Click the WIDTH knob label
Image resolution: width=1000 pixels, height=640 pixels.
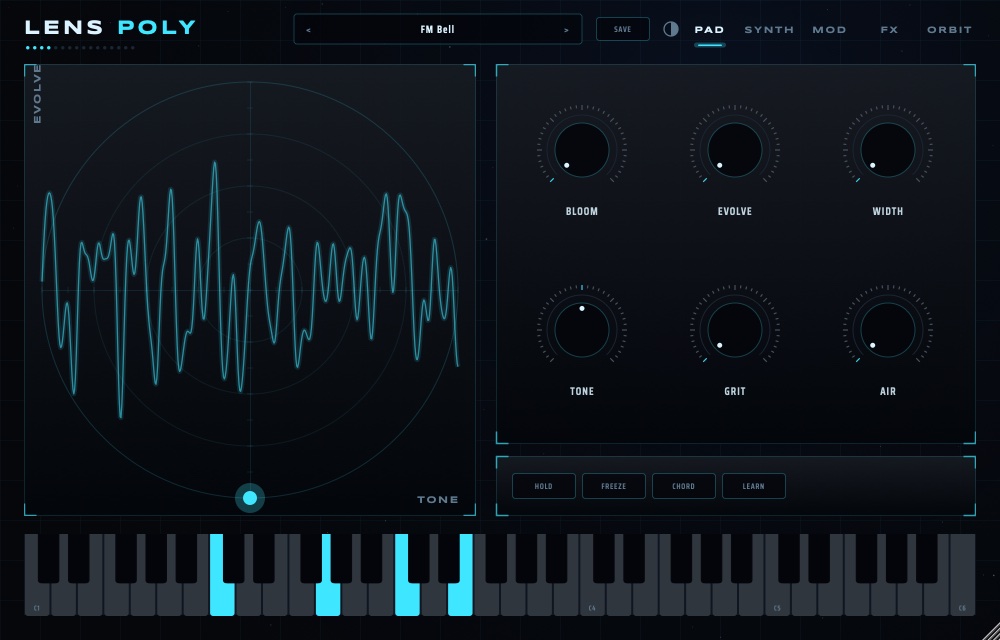pos(888,212)
